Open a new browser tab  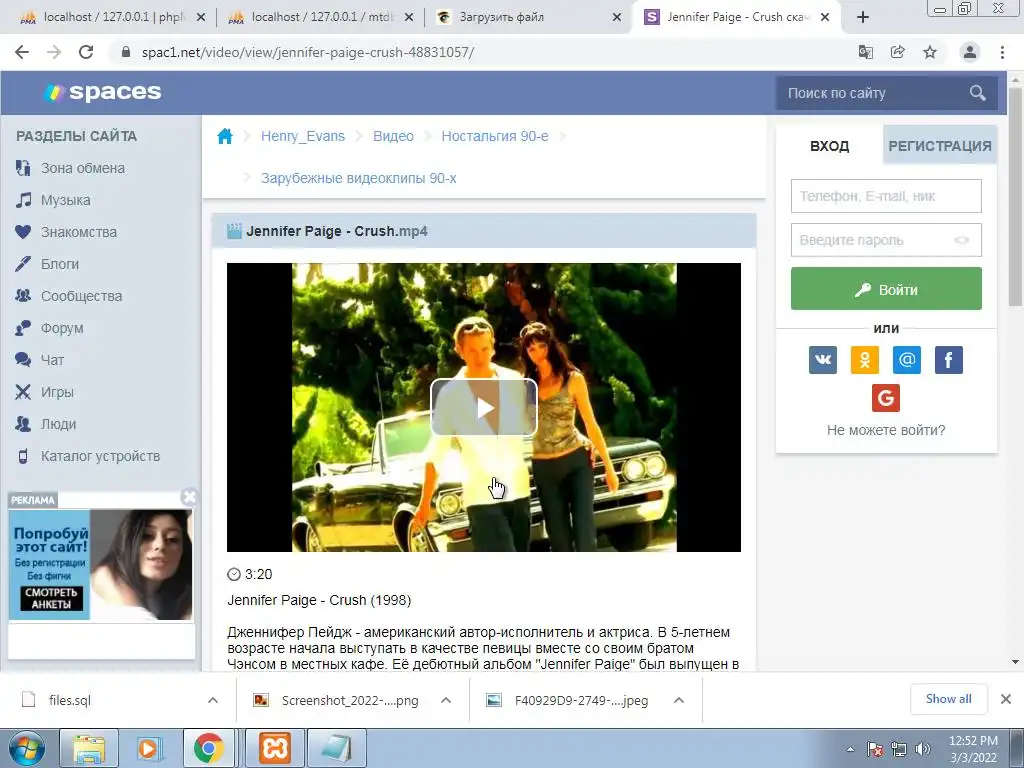tap(863, 18)
